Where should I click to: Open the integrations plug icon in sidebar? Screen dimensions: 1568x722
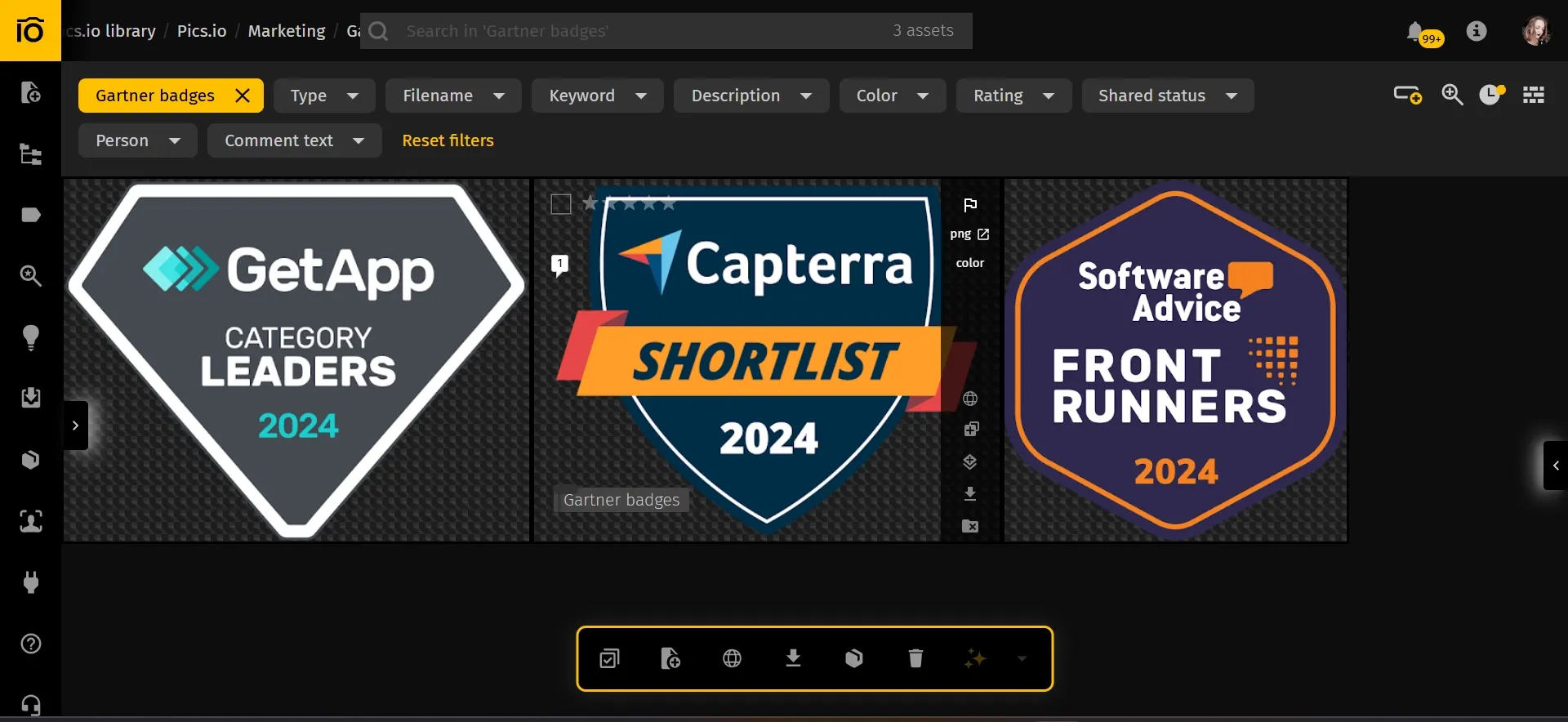(x=31, y=582)
